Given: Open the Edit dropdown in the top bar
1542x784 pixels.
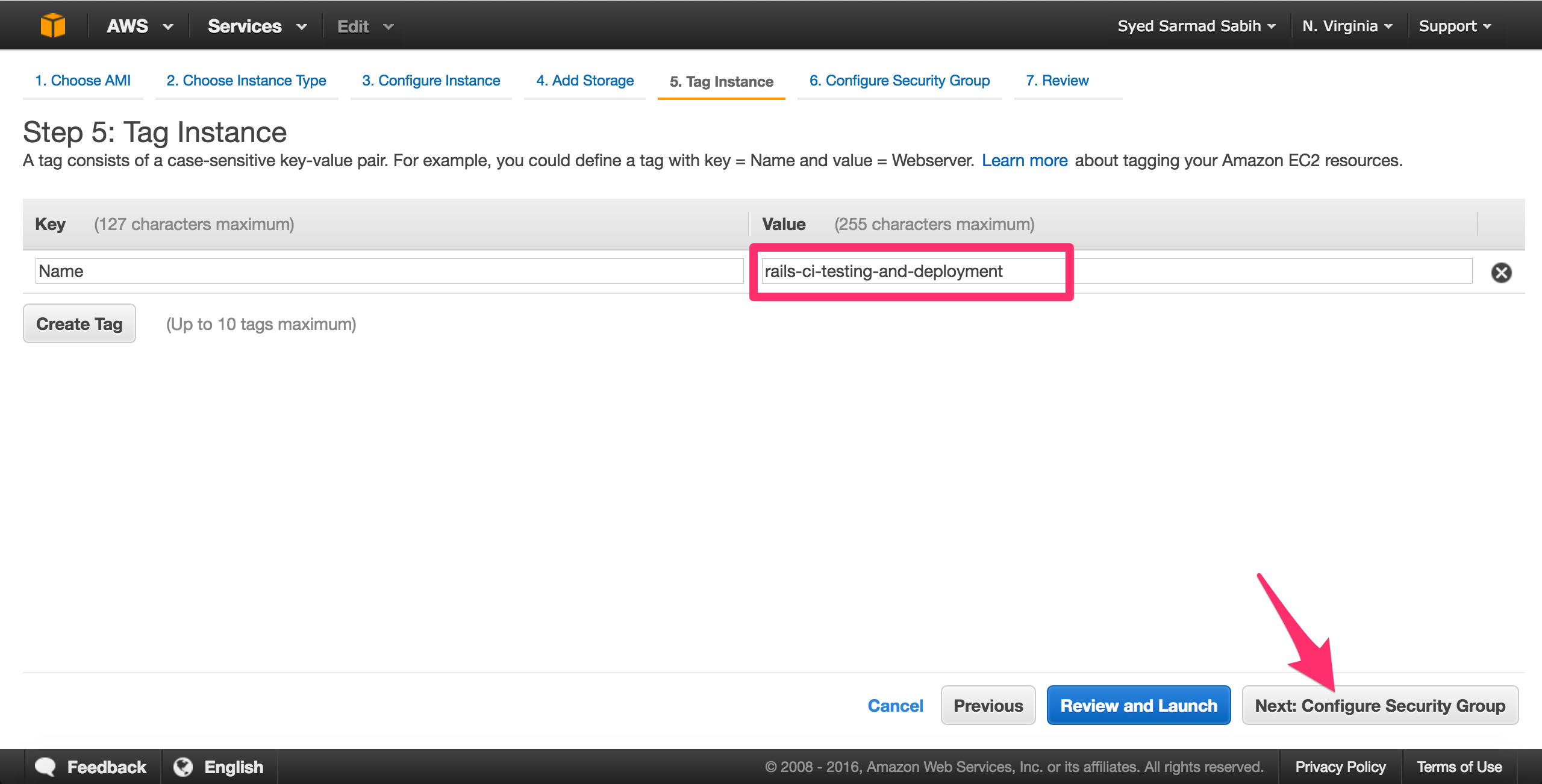Looking at the screenshot, I should pos(365,26).
